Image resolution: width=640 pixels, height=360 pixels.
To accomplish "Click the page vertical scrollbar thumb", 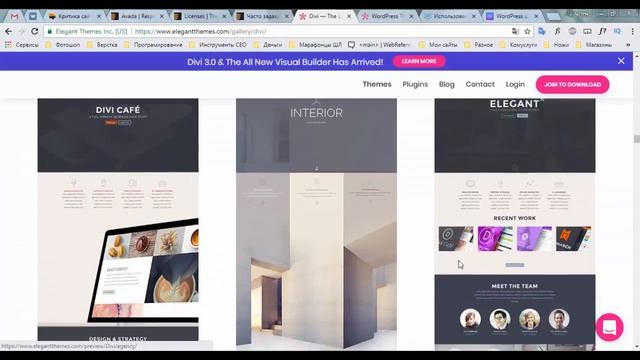I will 636,139.
